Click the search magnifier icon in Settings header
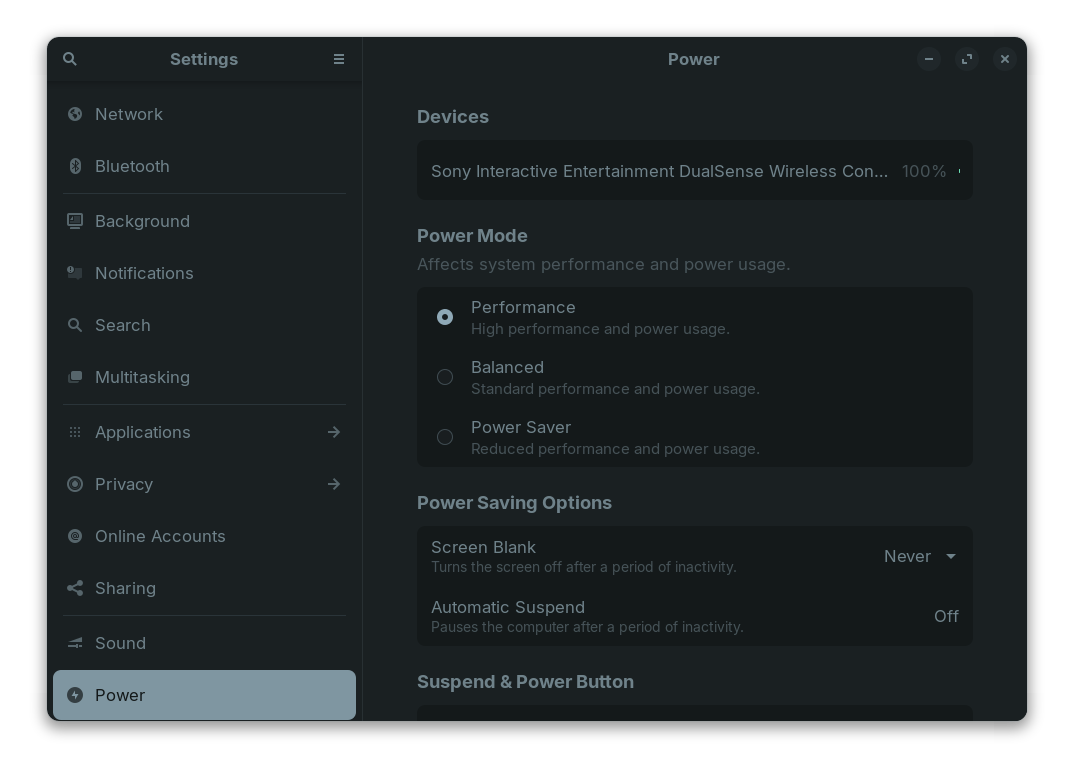The width and height of the screenshot is (1074, 778). (x=70, y=59)
